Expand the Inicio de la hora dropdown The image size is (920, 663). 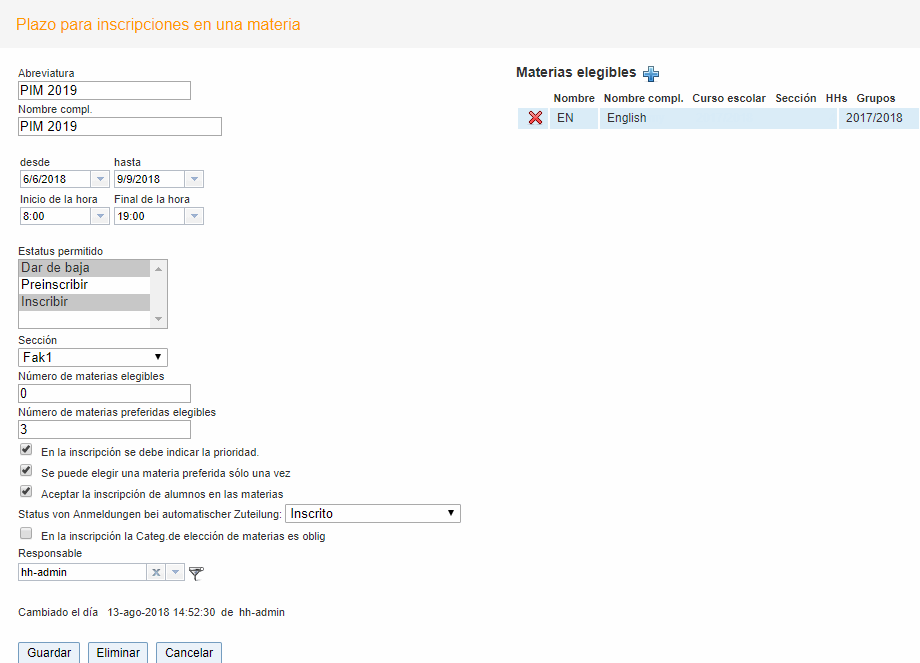click(x=100, y=216)
